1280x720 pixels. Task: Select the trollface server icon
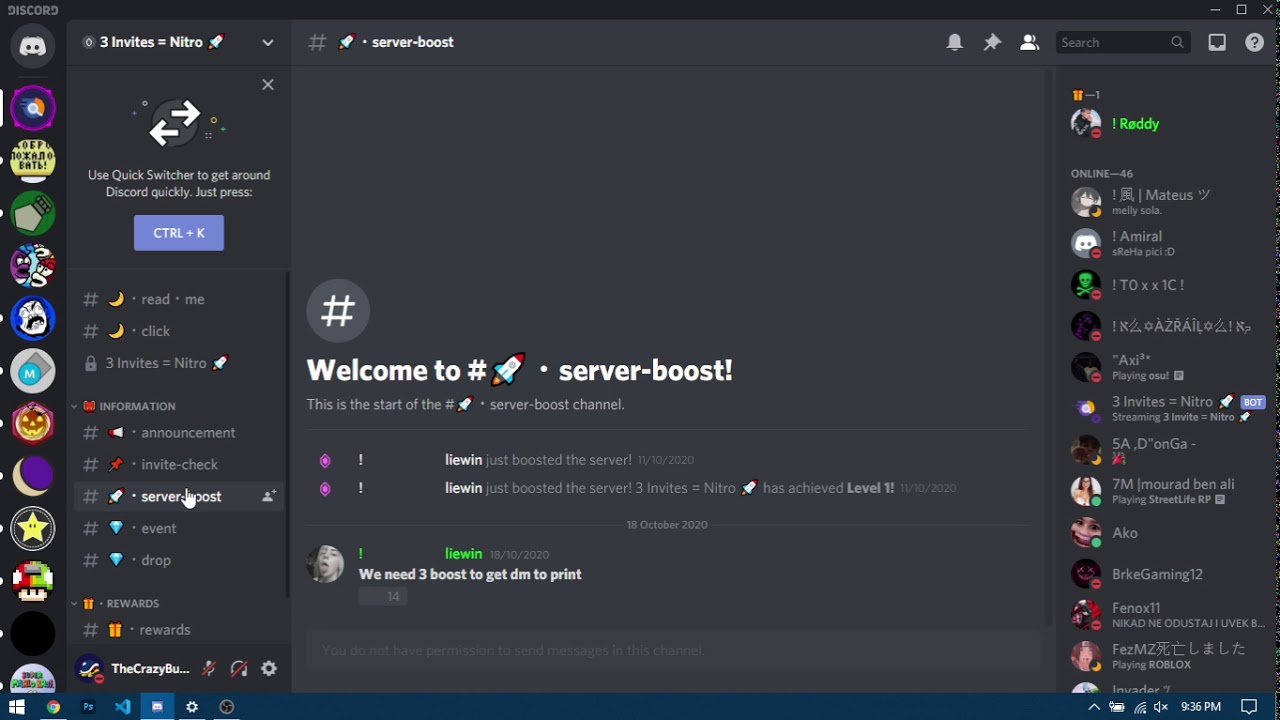coord(33,318)
